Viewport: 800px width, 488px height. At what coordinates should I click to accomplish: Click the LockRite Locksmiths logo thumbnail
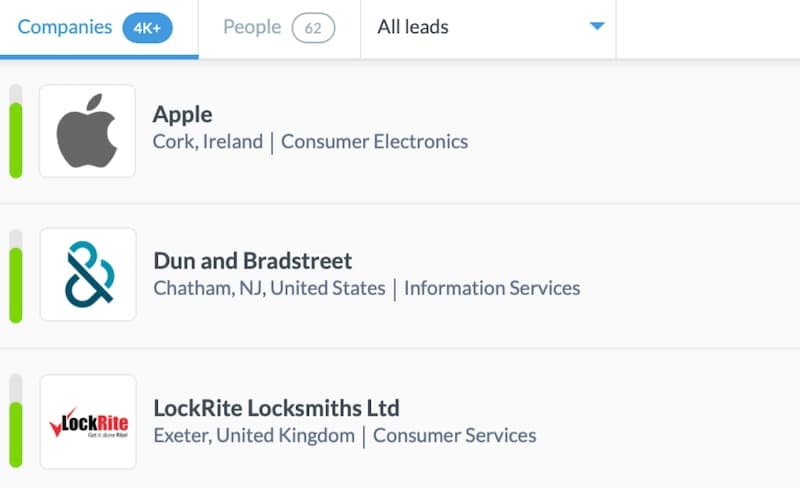(88, 421)
